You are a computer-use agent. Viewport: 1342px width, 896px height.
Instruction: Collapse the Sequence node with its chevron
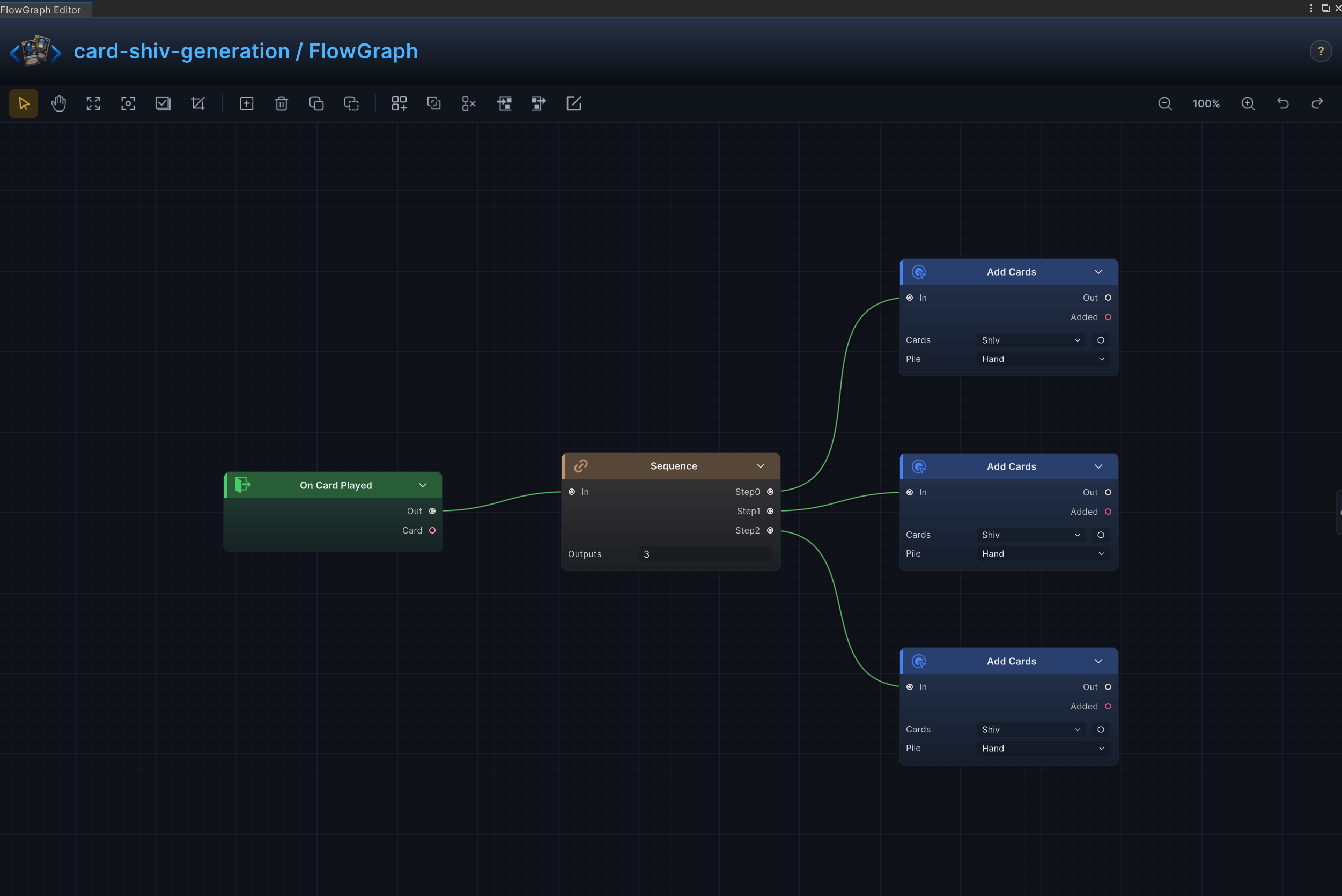tap(761, 466)
